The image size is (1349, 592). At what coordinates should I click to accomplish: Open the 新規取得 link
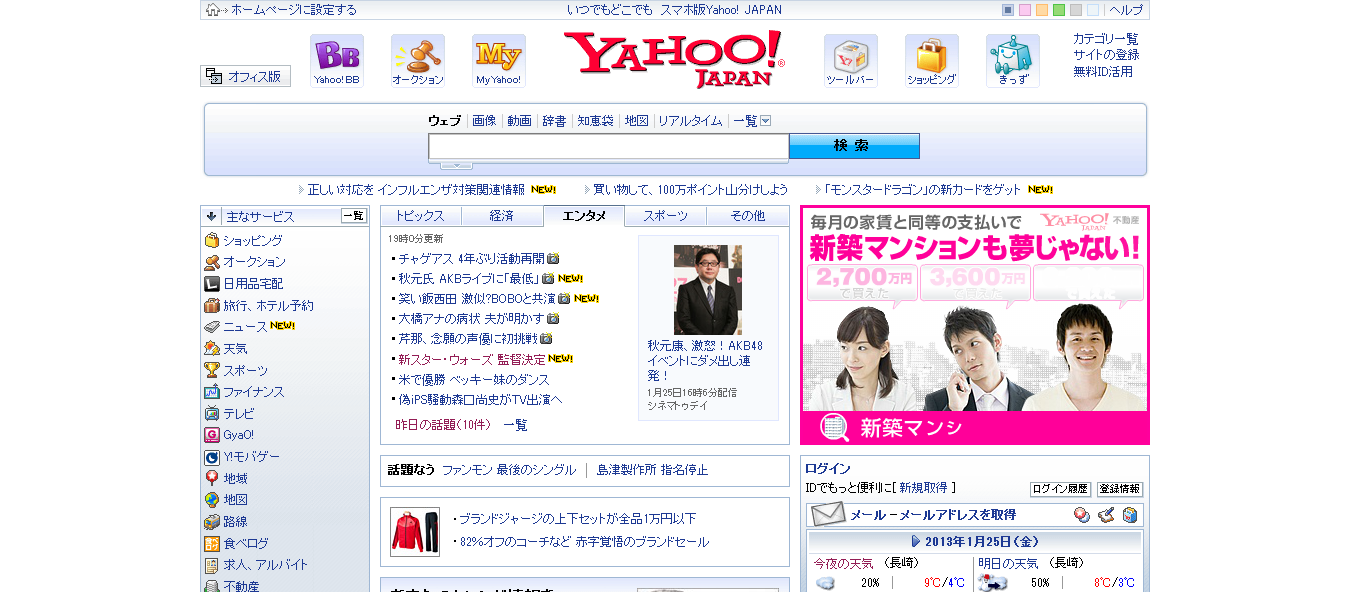[x=923, y=488]
